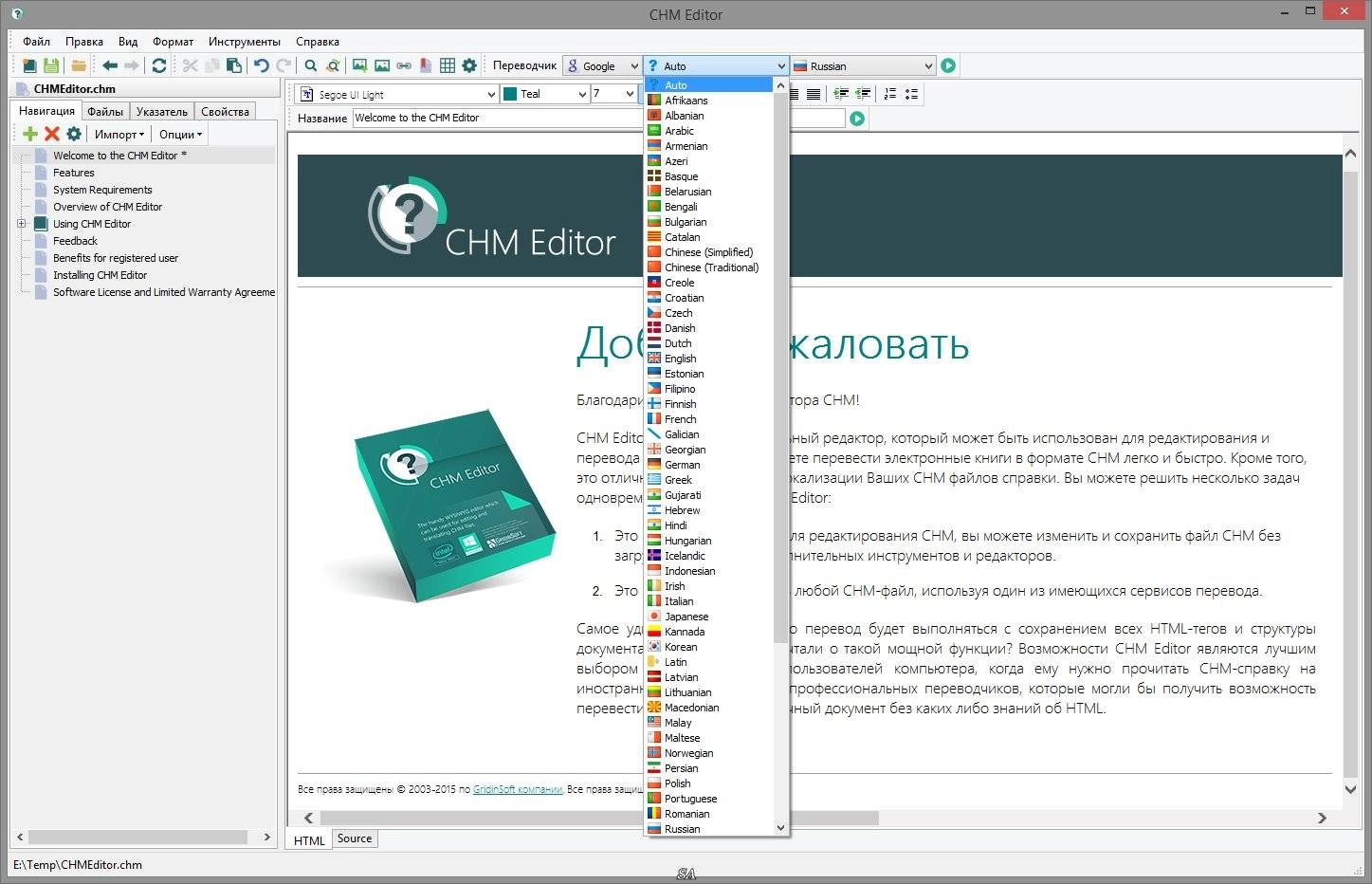The height and width of the screenshot is (884, 1372).
Task: Open the Russian target language dropdown
Action: (864, 65)
